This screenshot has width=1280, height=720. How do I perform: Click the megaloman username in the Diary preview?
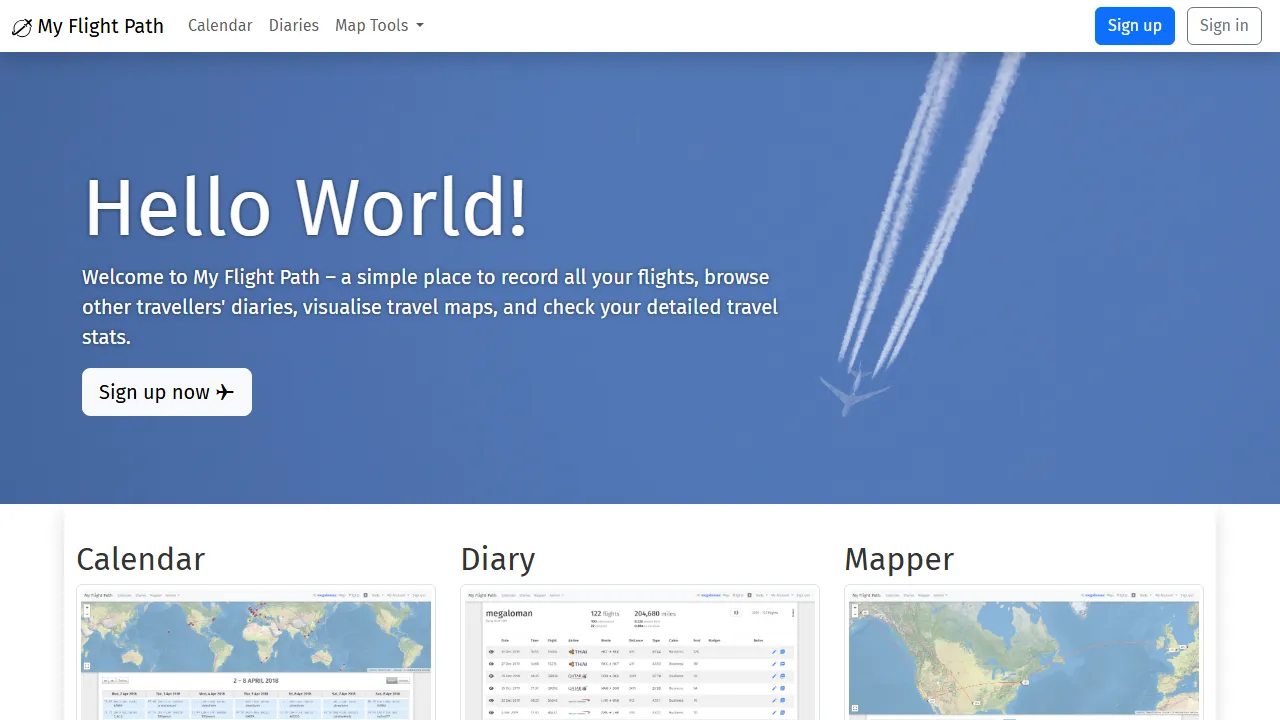point(509,613)
